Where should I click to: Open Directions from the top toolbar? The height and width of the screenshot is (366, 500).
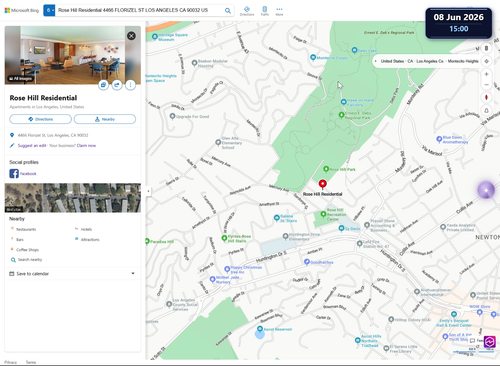click(247, 11)
